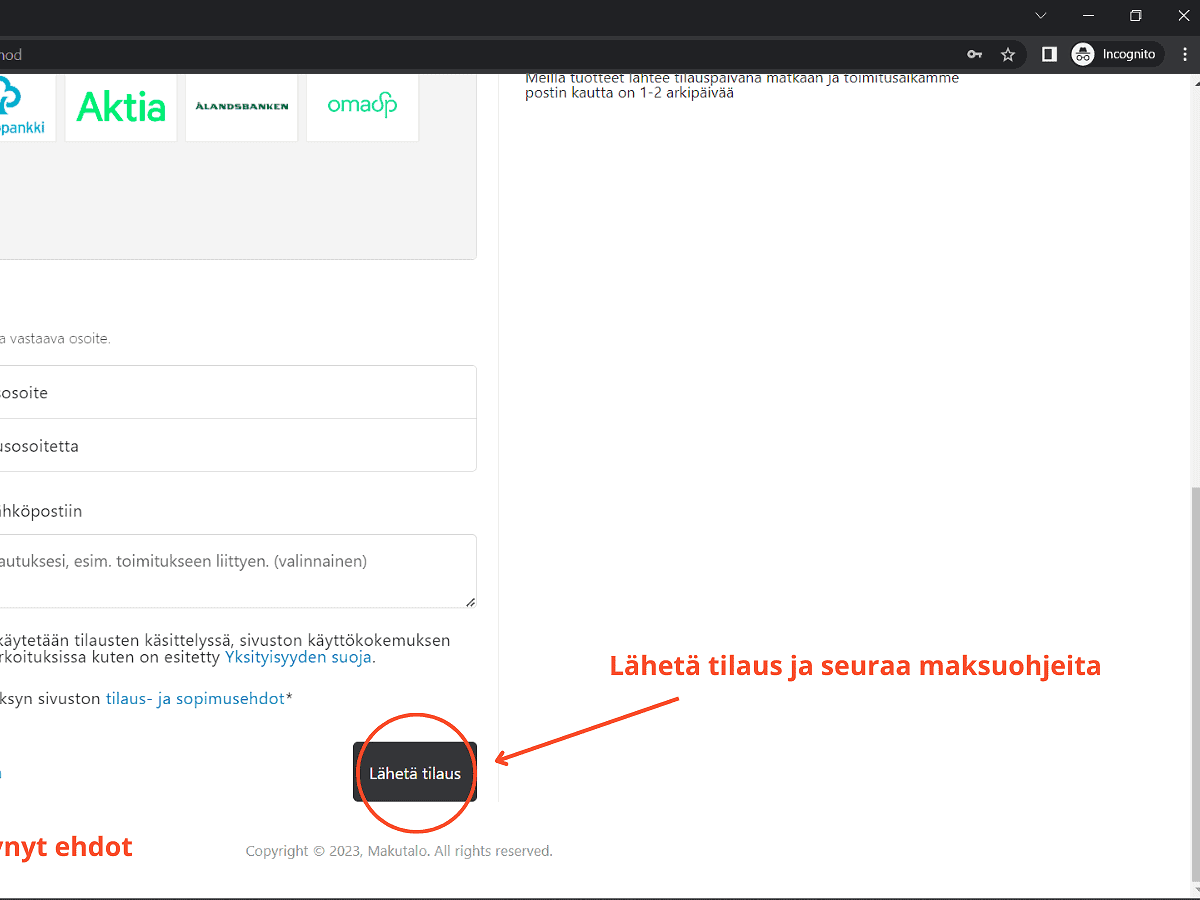Open the tilaus- ja sopimusehdot link
The width and height of the screenshot is (1200, 900).
click(195, 698)
